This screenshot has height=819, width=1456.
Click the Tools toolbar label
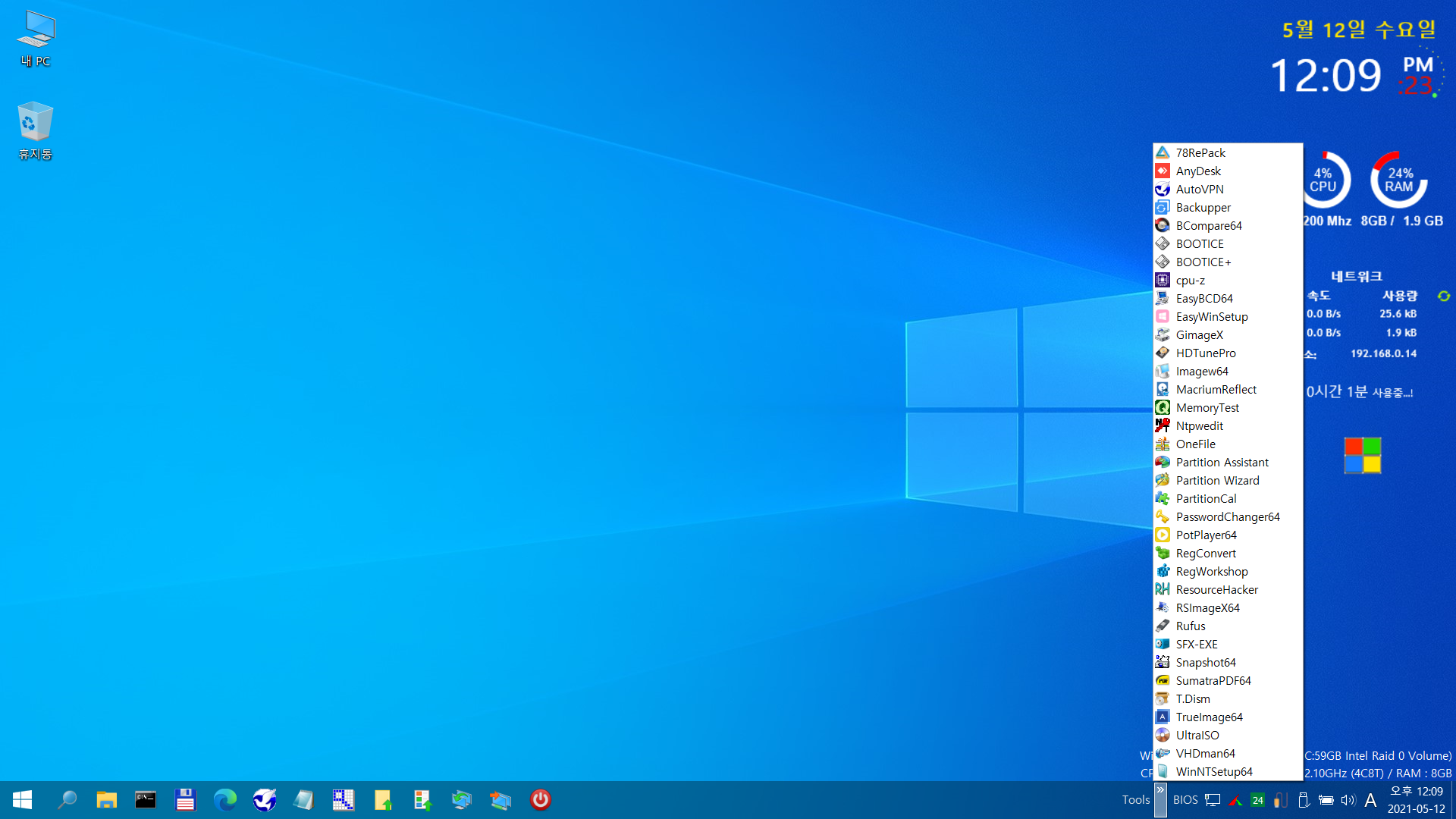click(1136, 800)
